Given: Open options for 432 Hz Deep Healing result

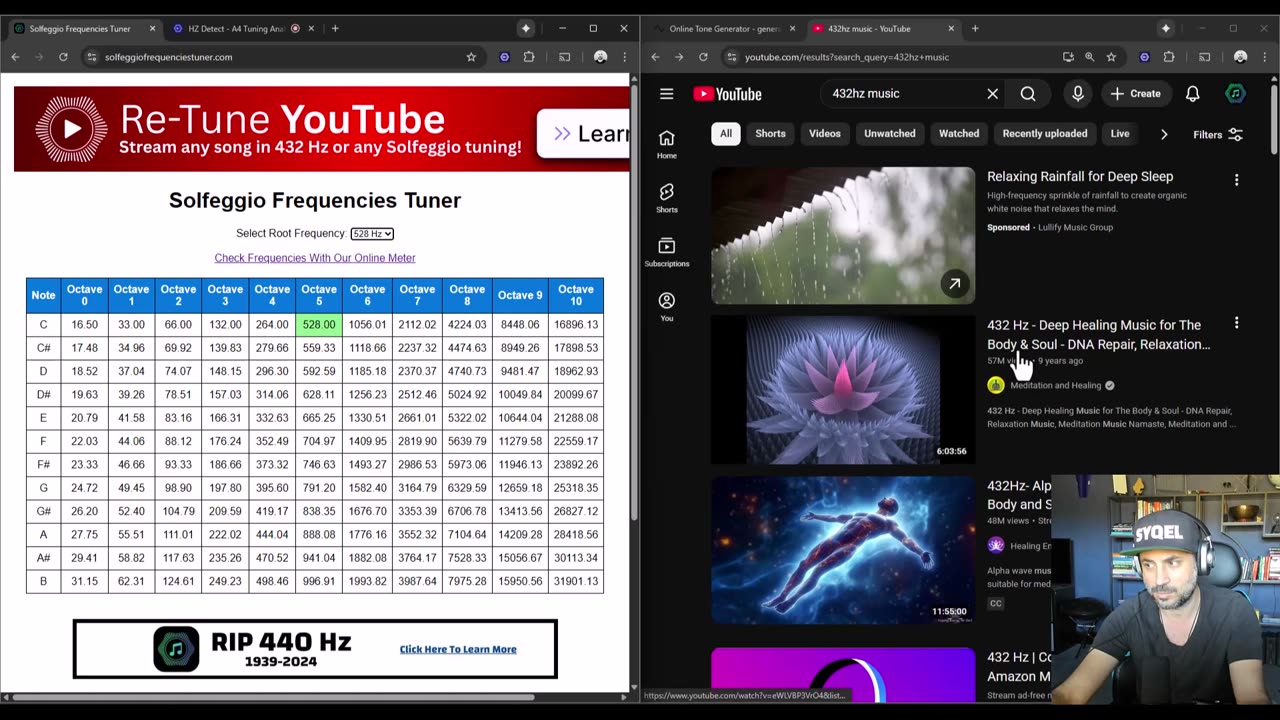Looking at the screenshot, I should pos(1236,323).
